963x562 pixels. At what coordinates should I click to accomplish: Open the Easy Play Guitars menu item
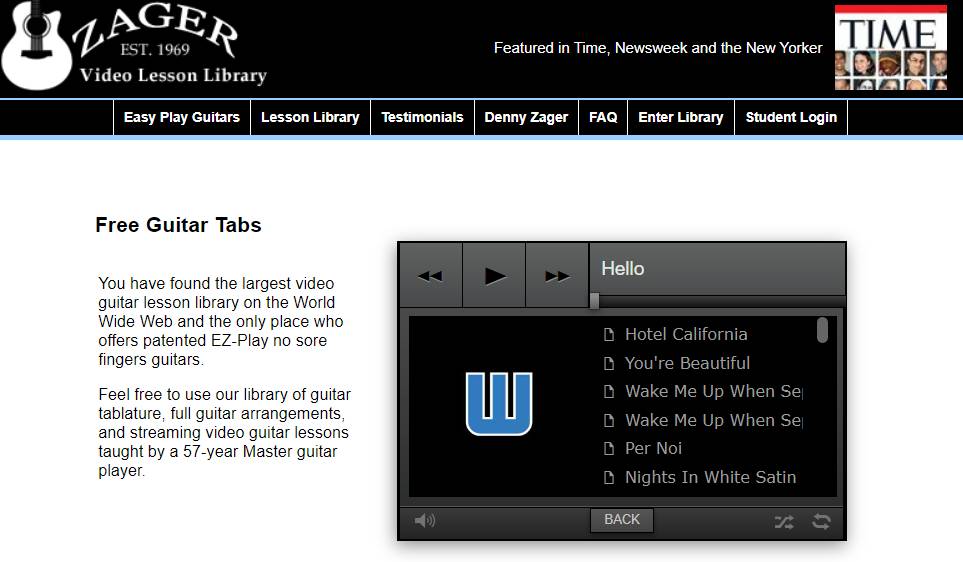(x=182, y=117)
